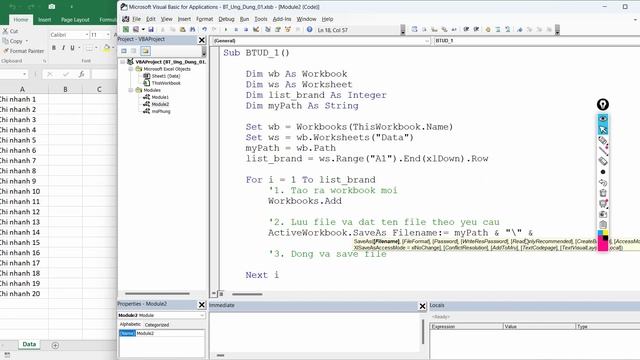Click the Undo icon in VBA toolbar
The image size is (640, 360).
coord(204,29)
